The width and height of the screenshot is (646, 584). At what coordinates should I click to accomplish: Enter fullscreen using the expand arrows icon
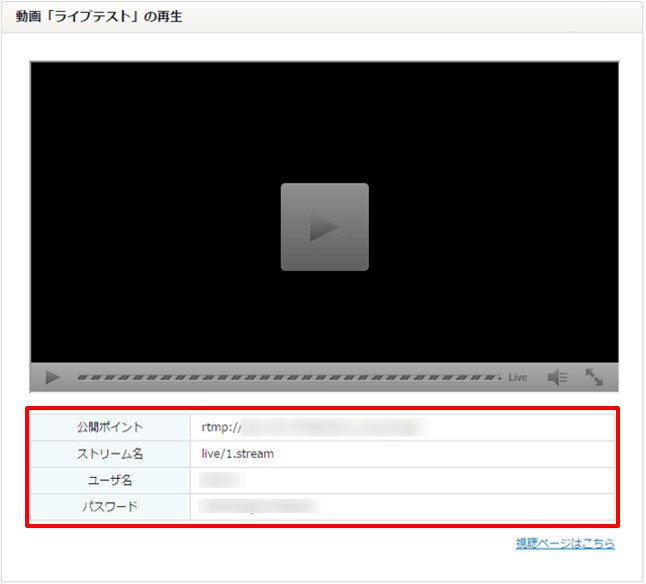[594, 377]
